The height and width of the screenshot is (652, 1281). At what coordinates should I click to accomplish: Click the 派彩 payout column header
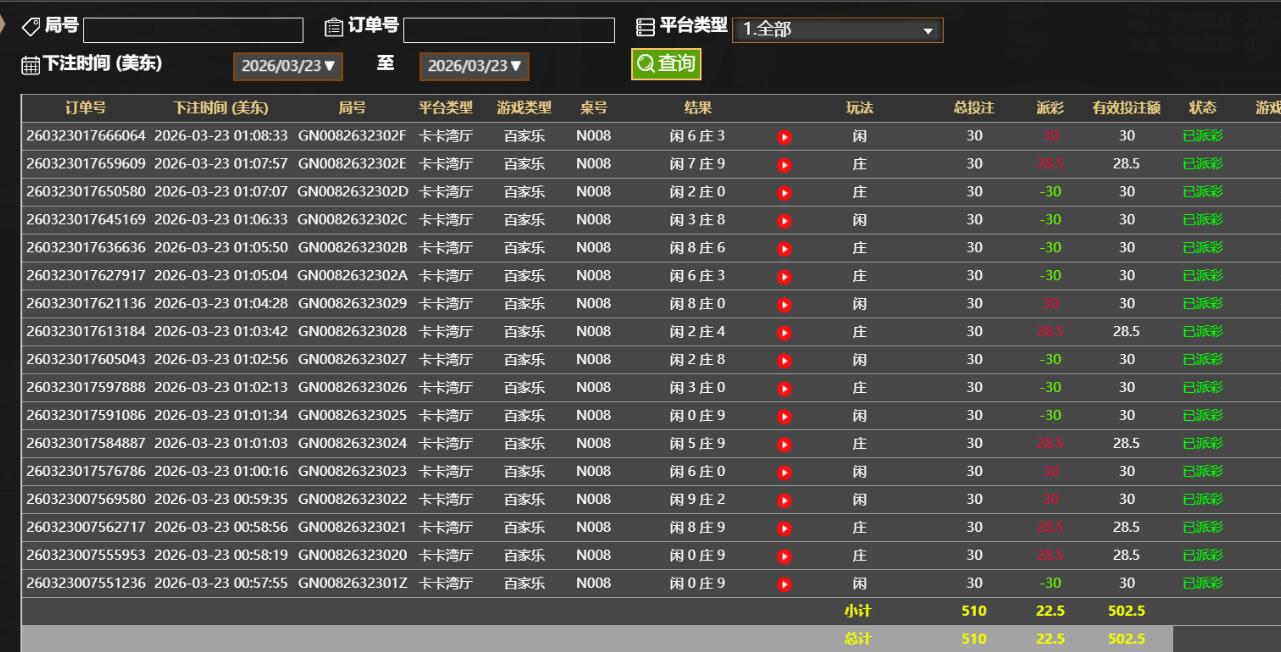(1050, 108)
